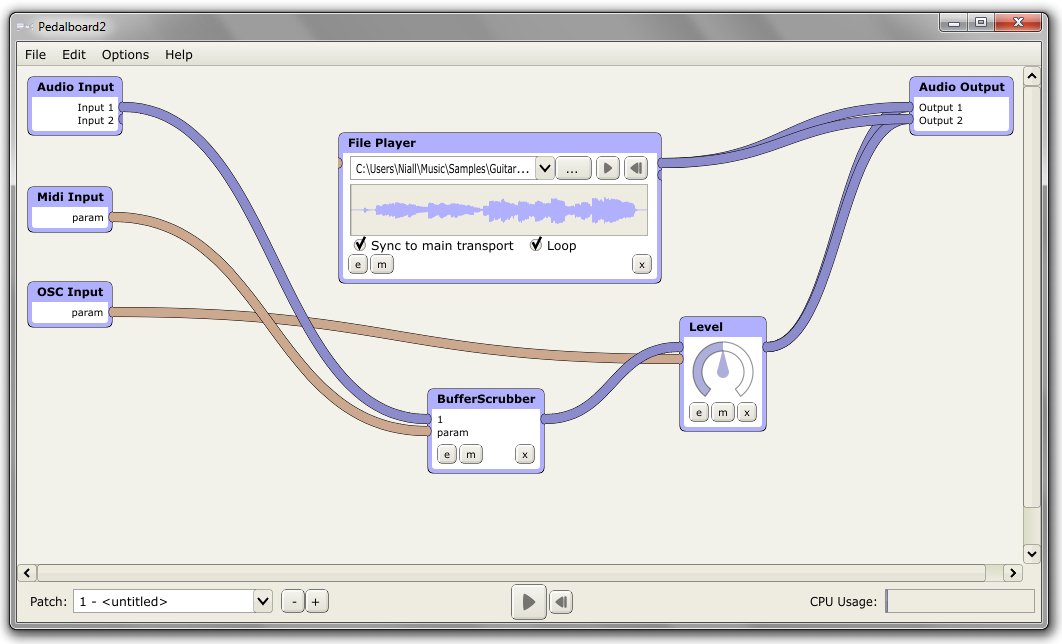The width and height of the screenshot is (1062, 644).
Task: Expand the Patch selection dropdown
Action: pos(263,601)
